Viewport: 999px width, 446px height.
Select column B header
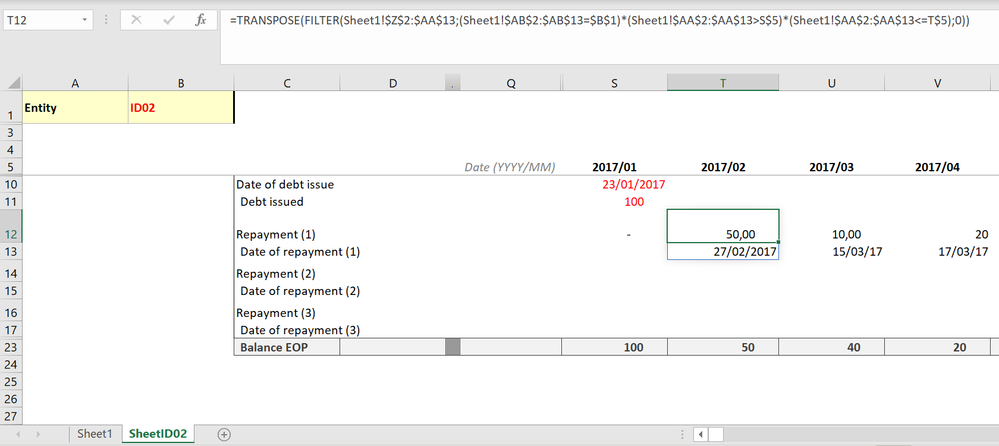click(181, 83)
